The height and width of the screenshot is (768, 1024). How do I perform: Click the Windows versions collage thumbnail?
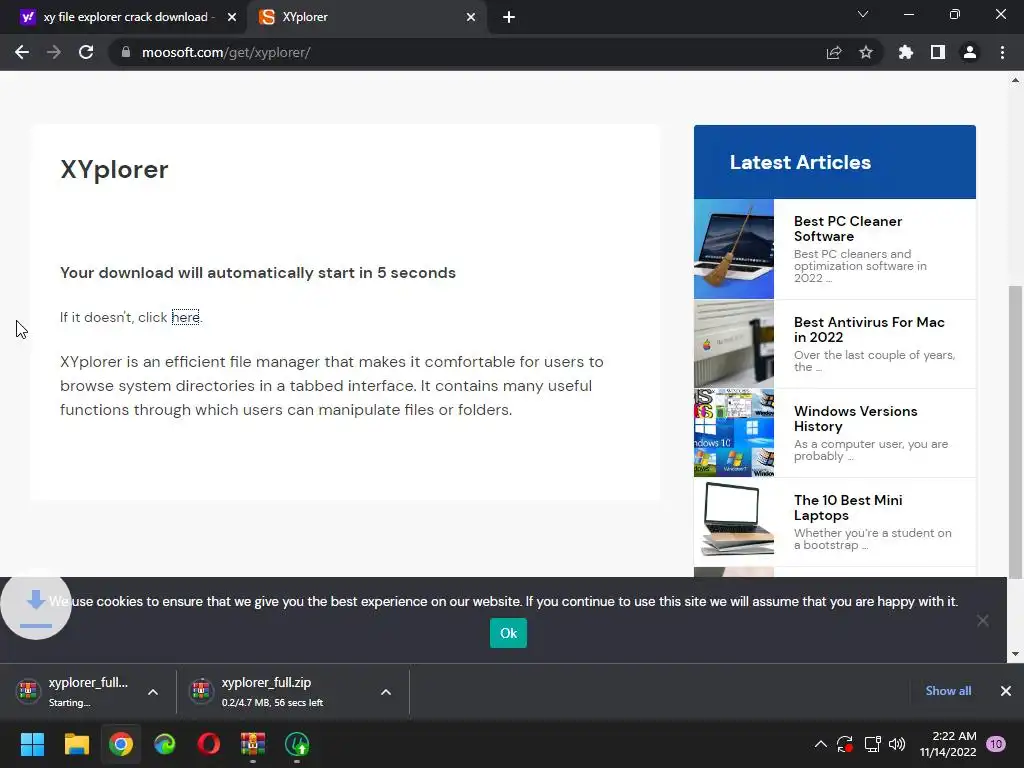tap(733, 433)
